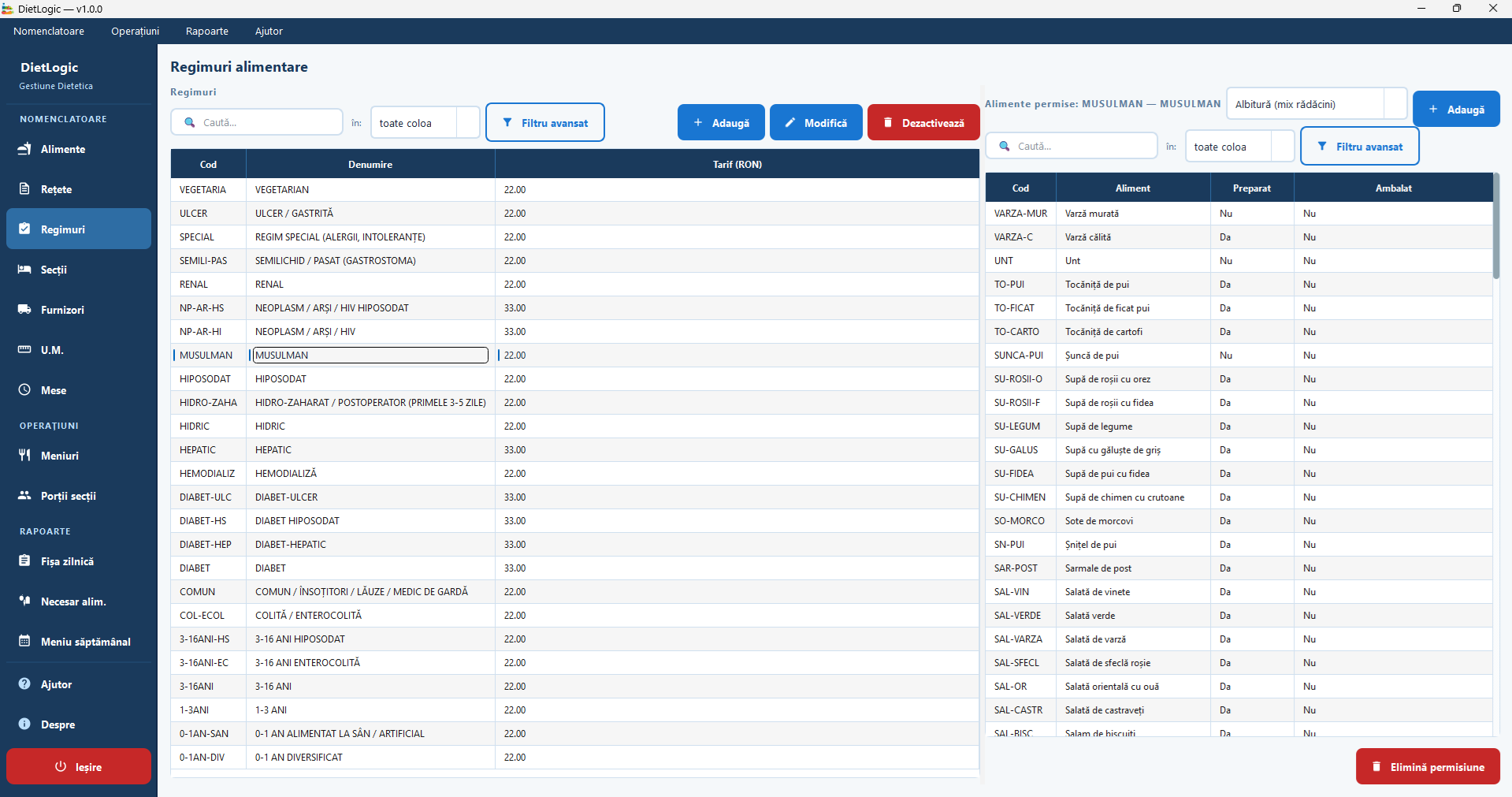The height and width of the screenshot is (797, 1512).
Task: Open Meniuri utensils icon in sidebar
Action: (24, 456)
